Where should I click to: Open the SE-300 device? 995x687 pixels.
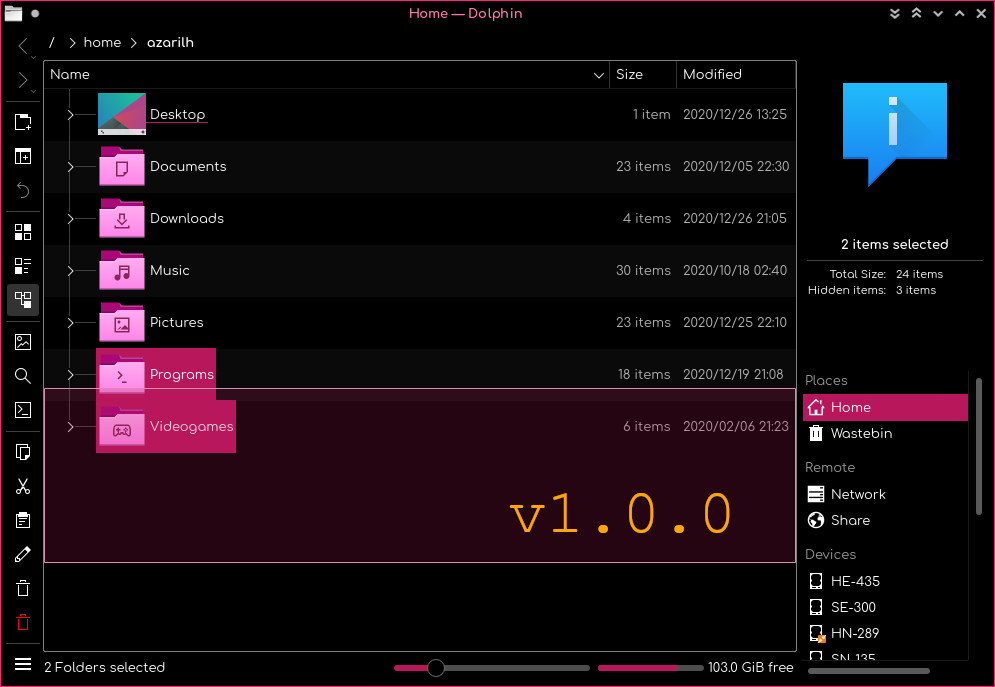pyautogui.click(x=885, y=607)
